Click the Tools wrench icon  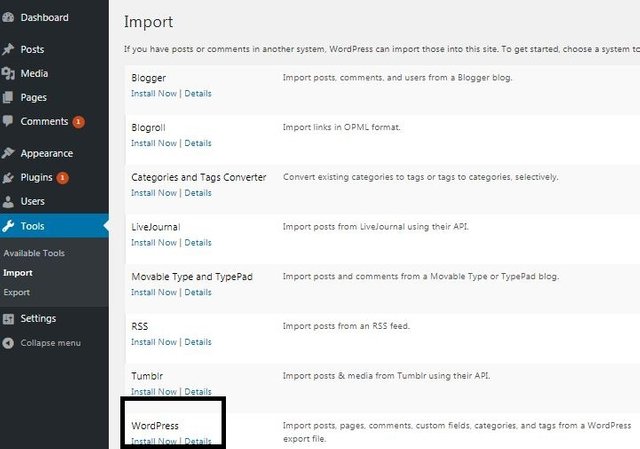pyautogui.click(x=8, y=225)
